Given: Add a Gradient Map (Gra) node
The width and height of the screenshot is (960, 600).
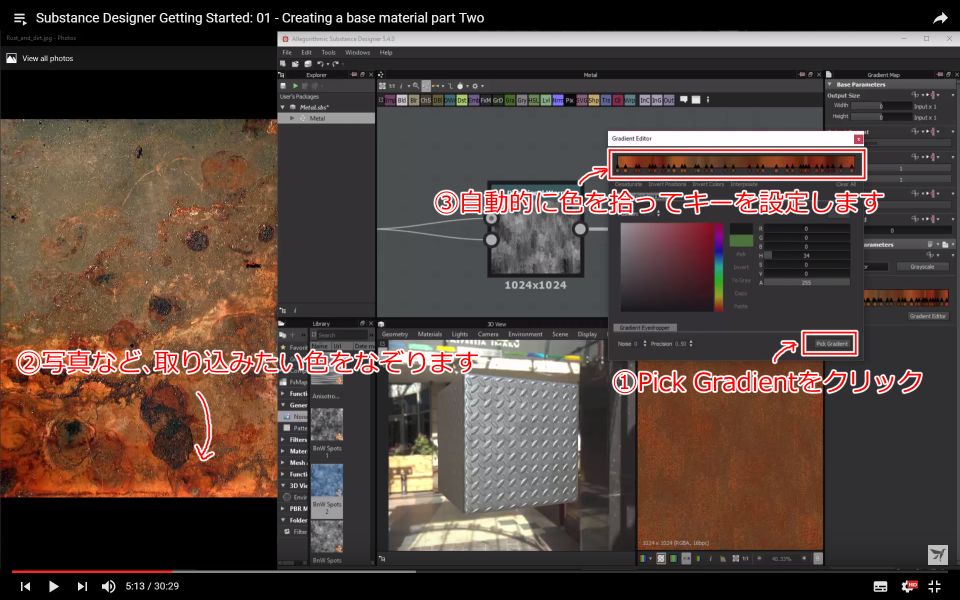Looking at the screenshot, I should tap(510, 100).
